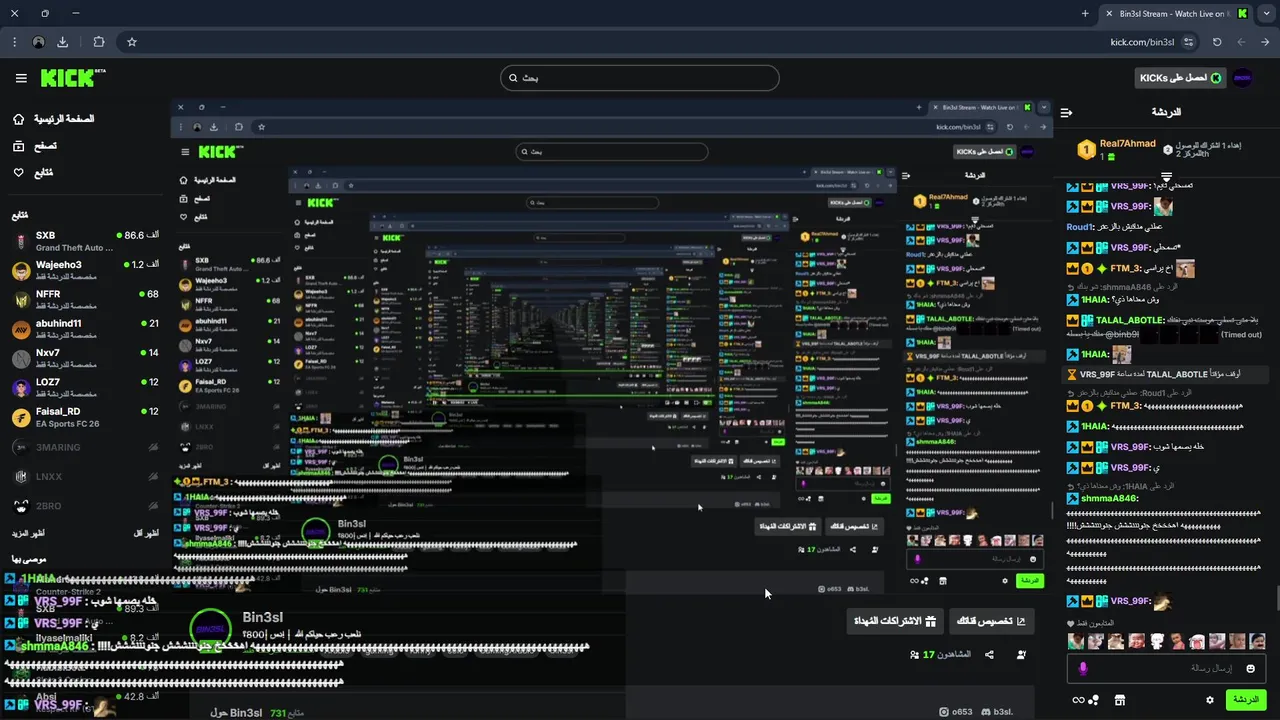The width and height of the screenshot is (1280, 720).
Task: Open Faisal_RD channel in sidebar
Action: pos(85,417)
